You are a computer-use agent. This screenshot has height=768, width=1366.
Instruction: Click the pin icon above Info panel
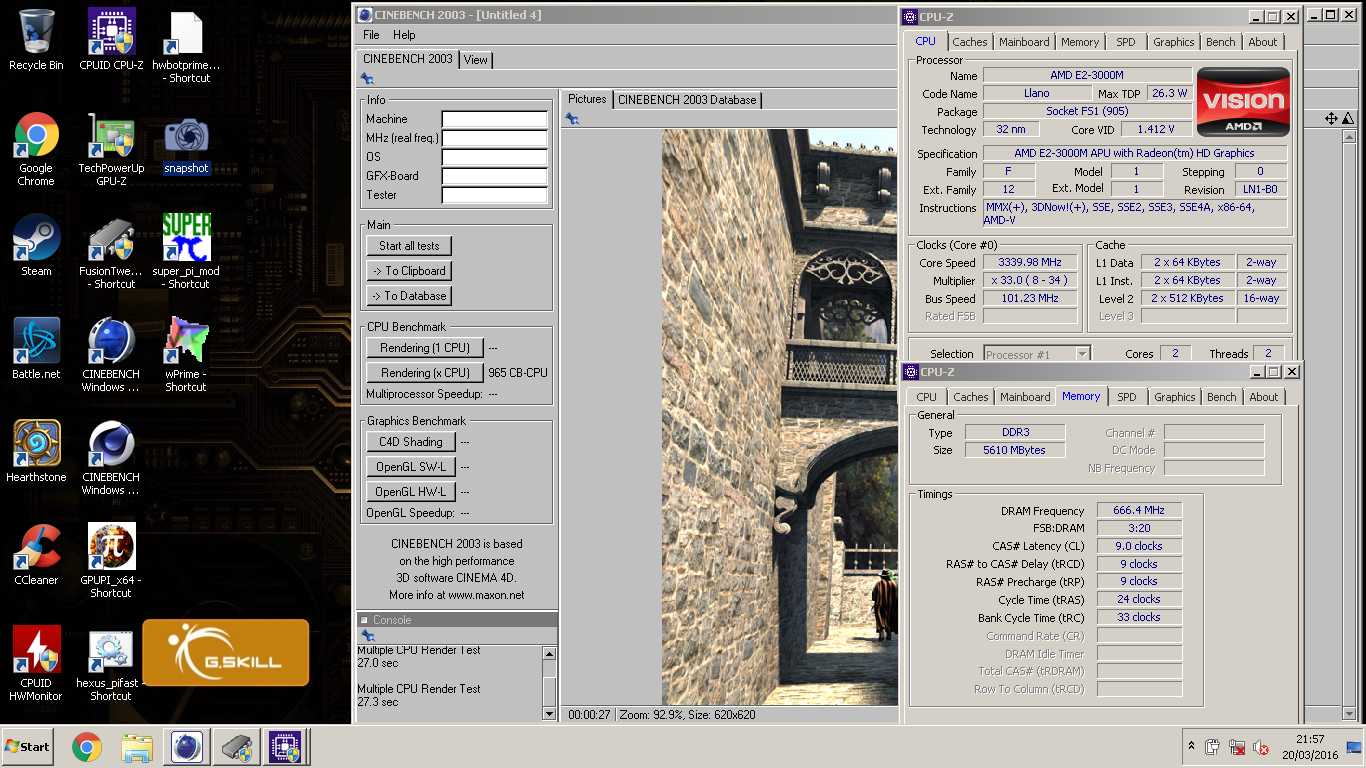368,79
